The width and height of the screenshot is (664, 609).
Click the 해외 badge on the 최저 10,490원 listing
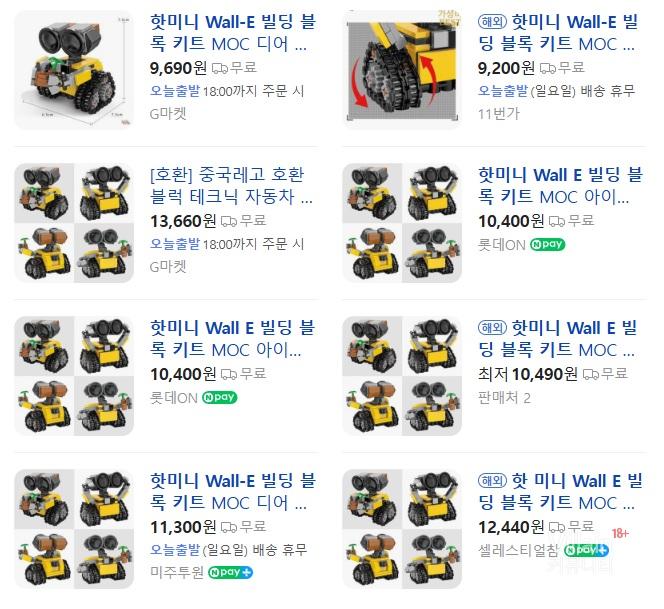tap(492, 328)
